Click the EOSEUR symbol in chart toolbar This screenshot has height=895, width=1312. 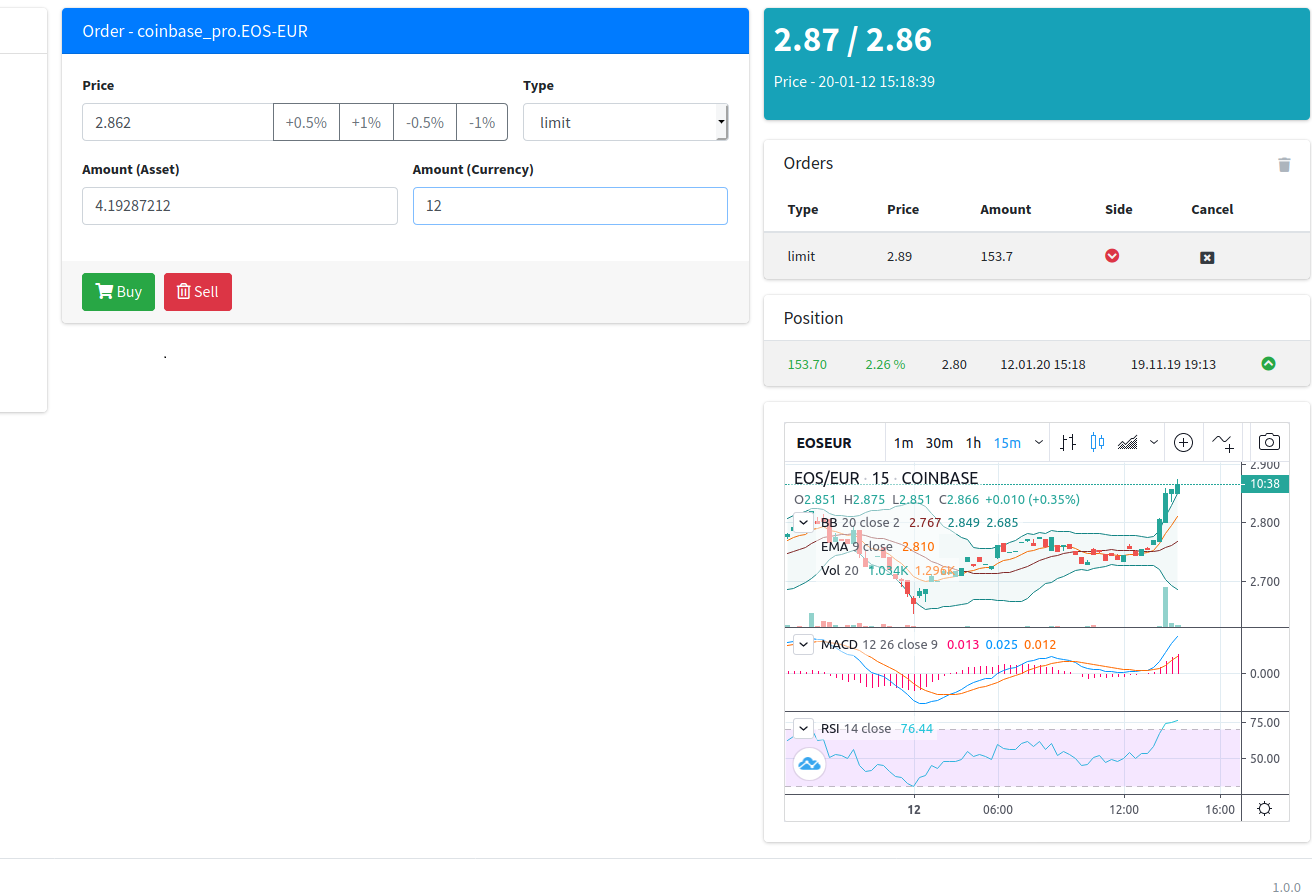(824, 443)
